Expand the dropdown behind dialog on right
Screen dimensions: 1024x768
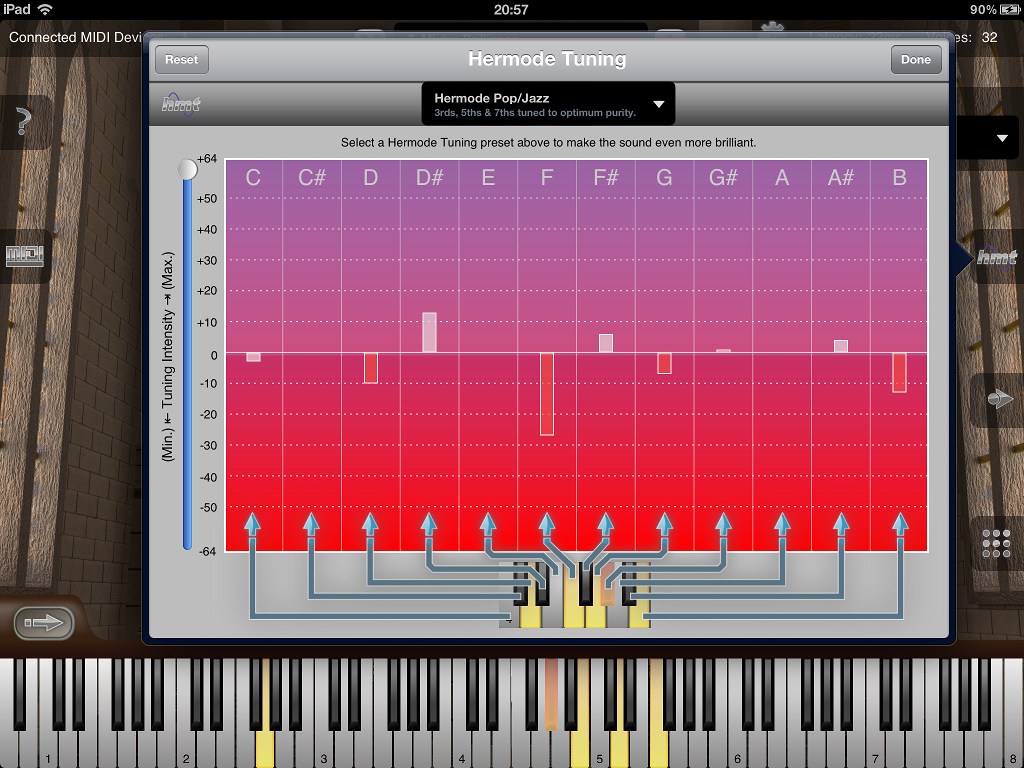(x=1001, y=138)
